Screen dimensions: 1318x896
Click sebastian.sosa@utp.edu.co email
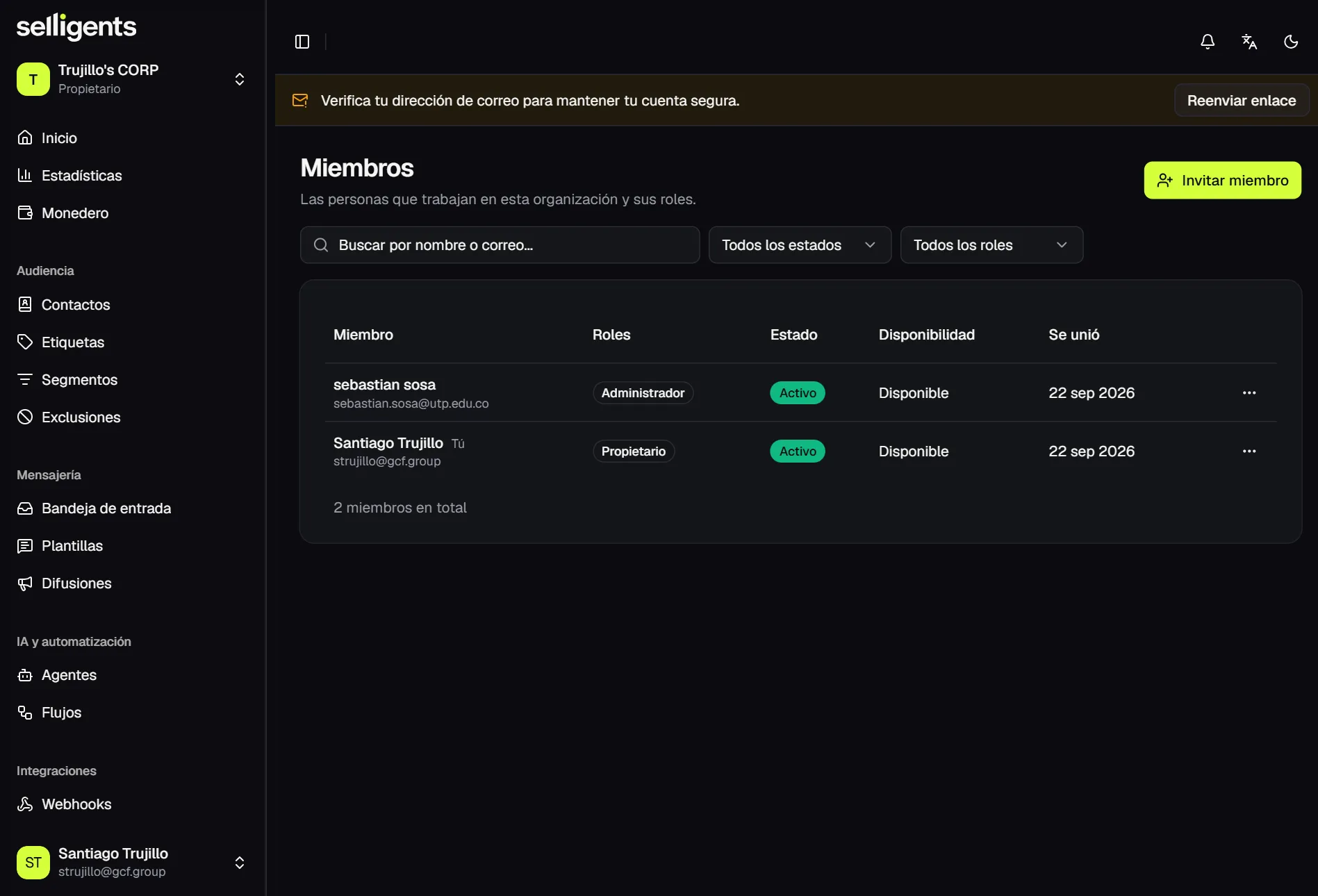point(411,404)
